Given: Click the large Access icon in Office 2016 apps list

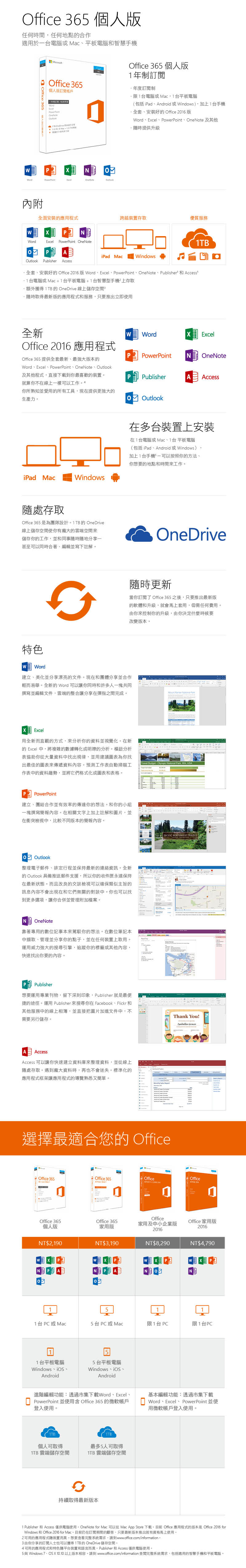Looking at the screenshot, I should (x=191, y=377).
